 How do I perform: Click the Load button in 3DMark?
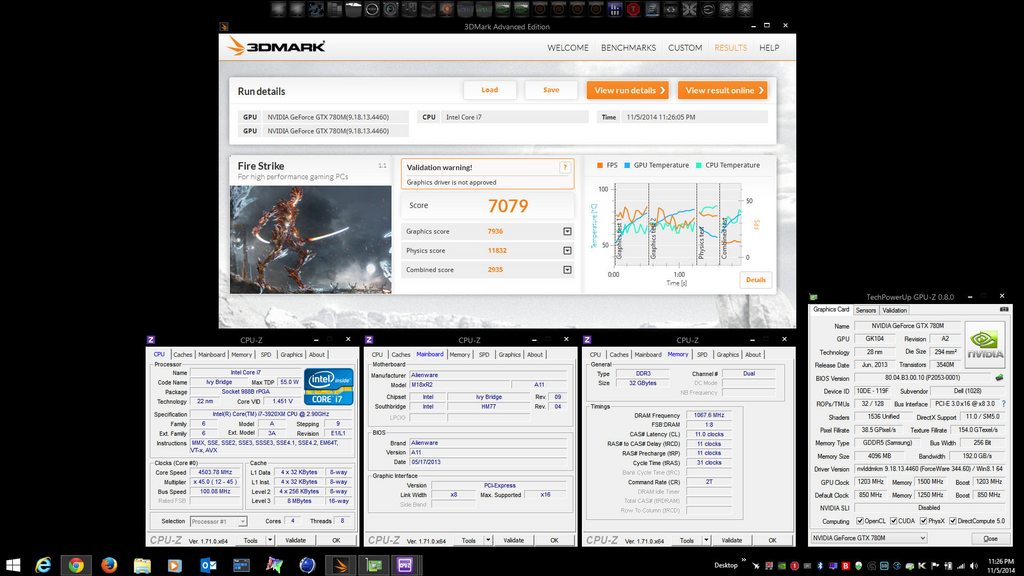point(490,90)
